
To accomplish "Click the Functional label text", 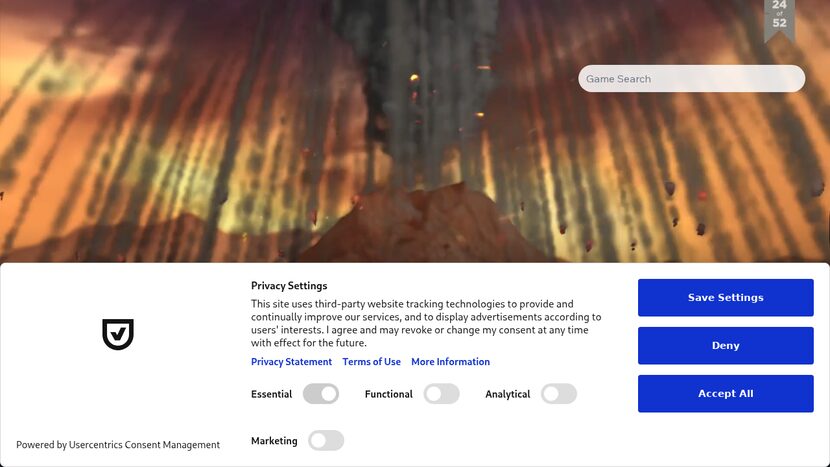I will [389, 394].
